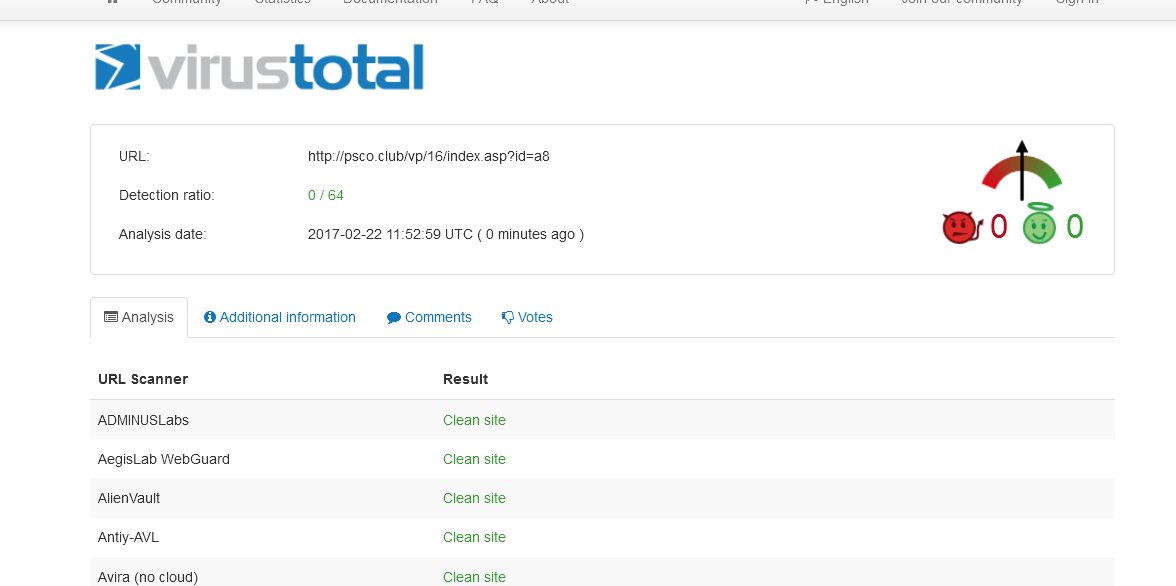Switch to the Votes tab label
The image size is (1176, 586).
click(x=535, y=317)
